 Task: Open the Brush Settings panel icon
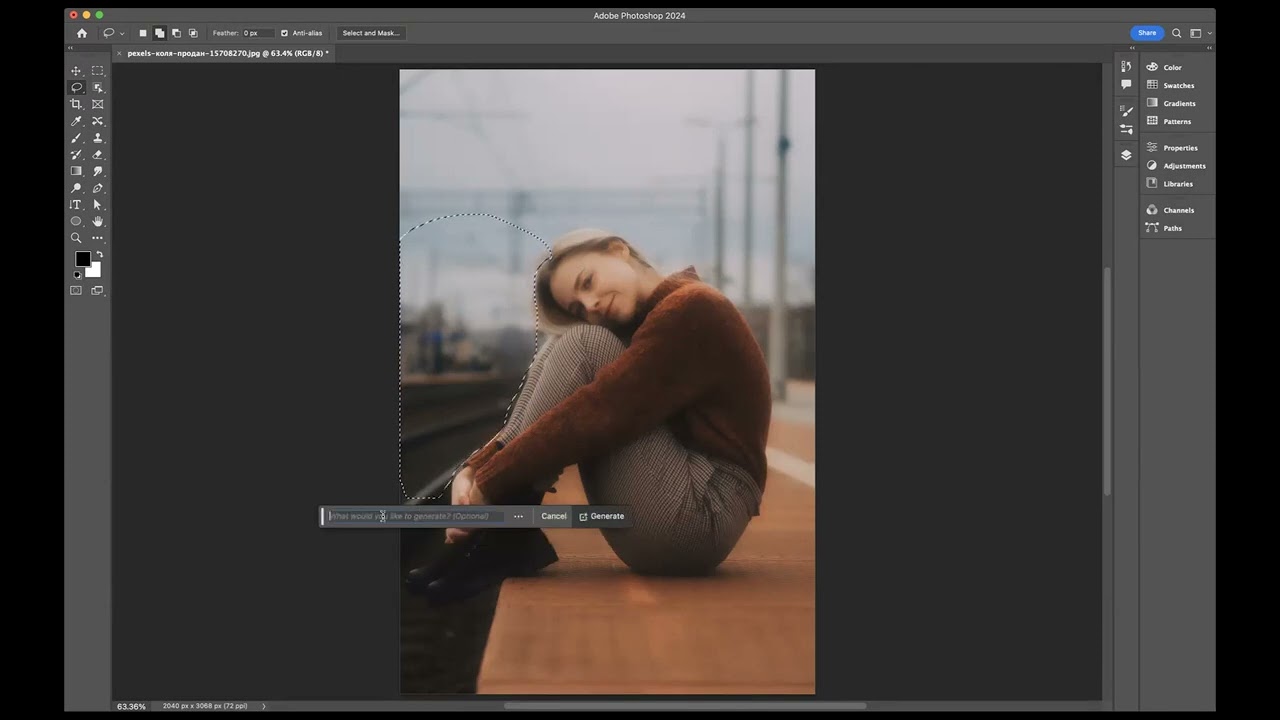(1126, 111)
